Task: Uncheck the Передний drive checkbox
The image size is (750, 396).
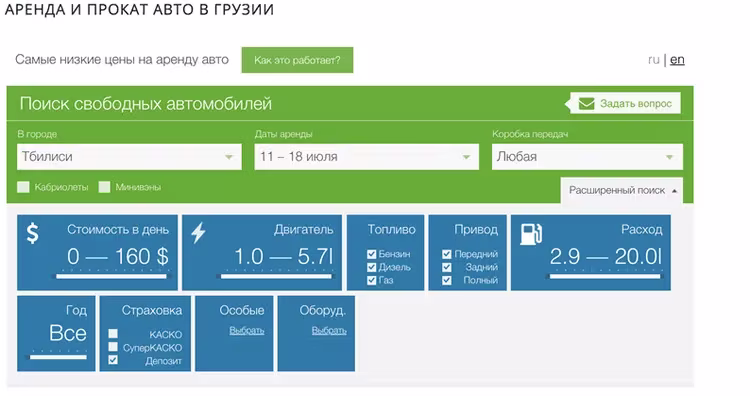Action: [x=447, y=254]
